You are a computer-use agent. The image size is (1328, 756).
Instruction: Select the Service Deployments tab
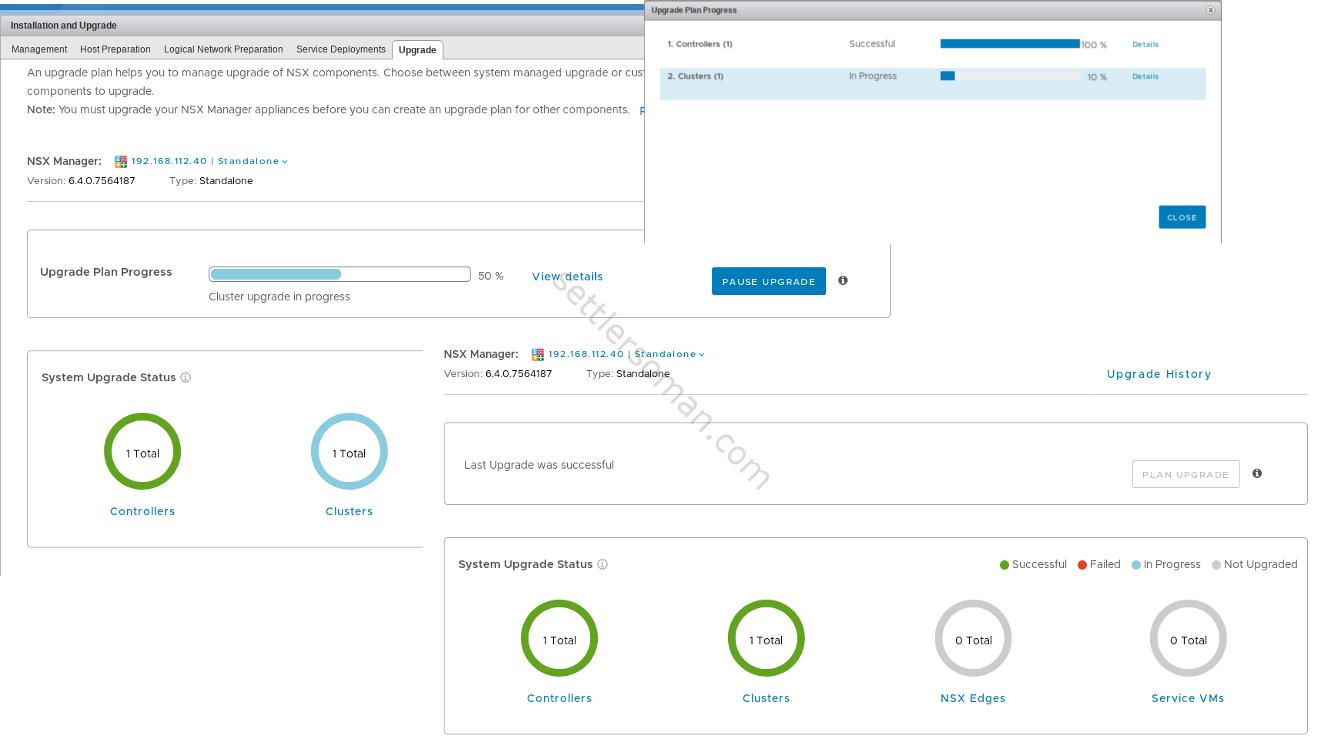(340, 49)
